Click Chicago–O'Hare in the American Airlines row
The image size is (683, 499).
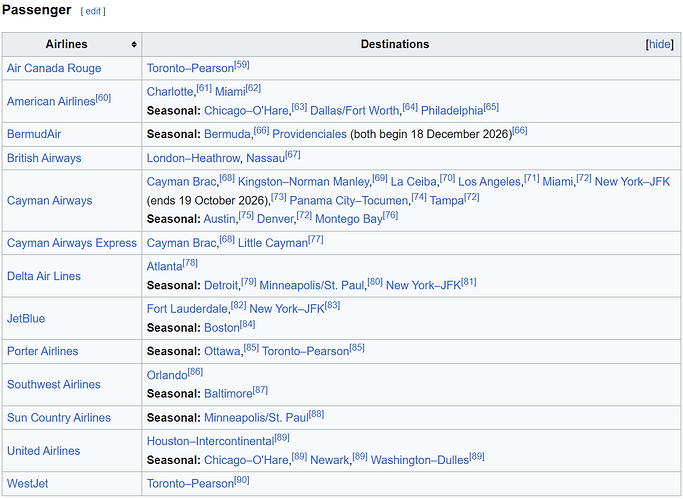tap(247, 111)
